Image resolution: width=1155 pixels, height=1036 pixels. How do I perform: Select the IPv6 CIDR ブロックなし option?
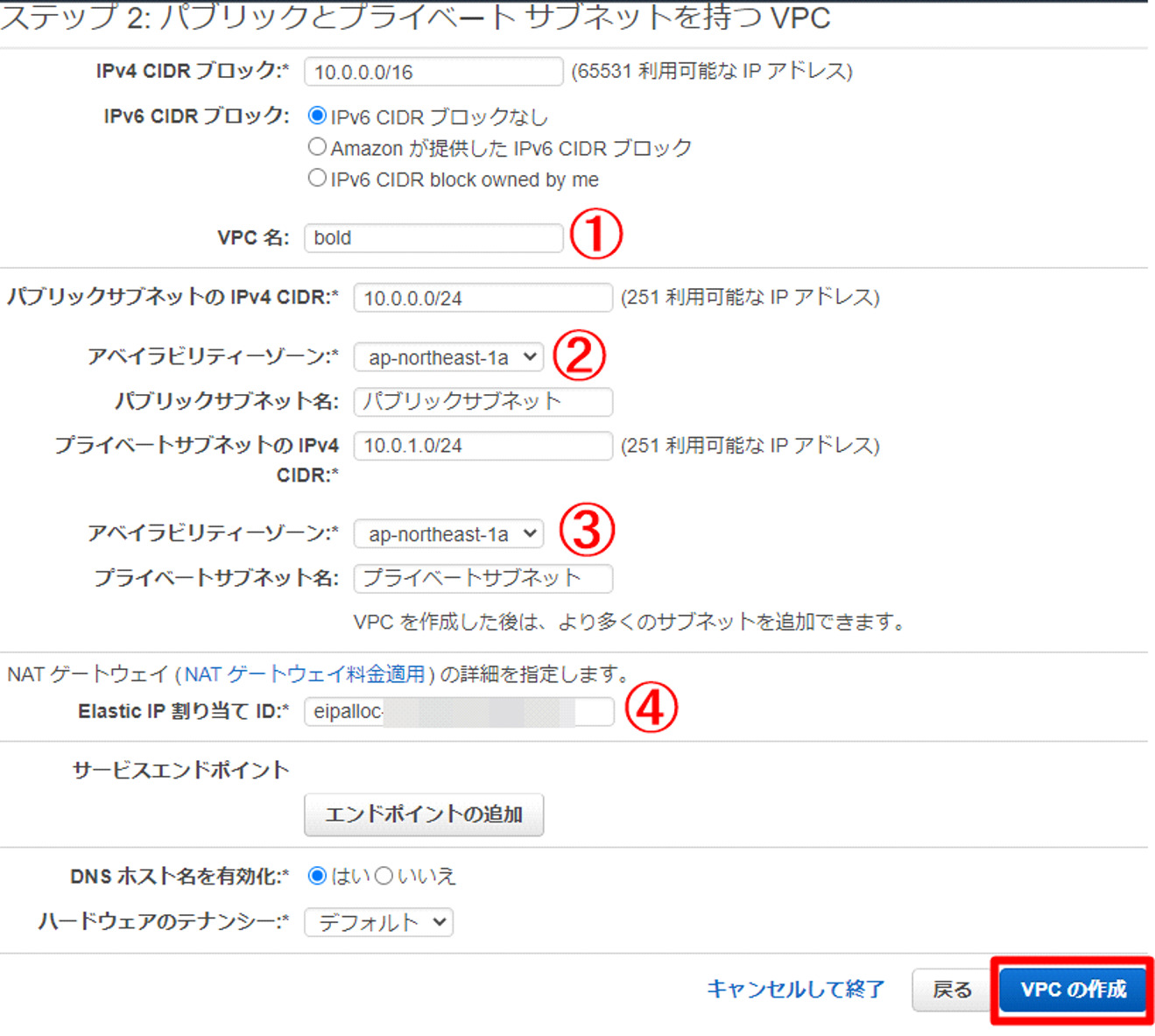pyautogui.click(x=317, y=115)
